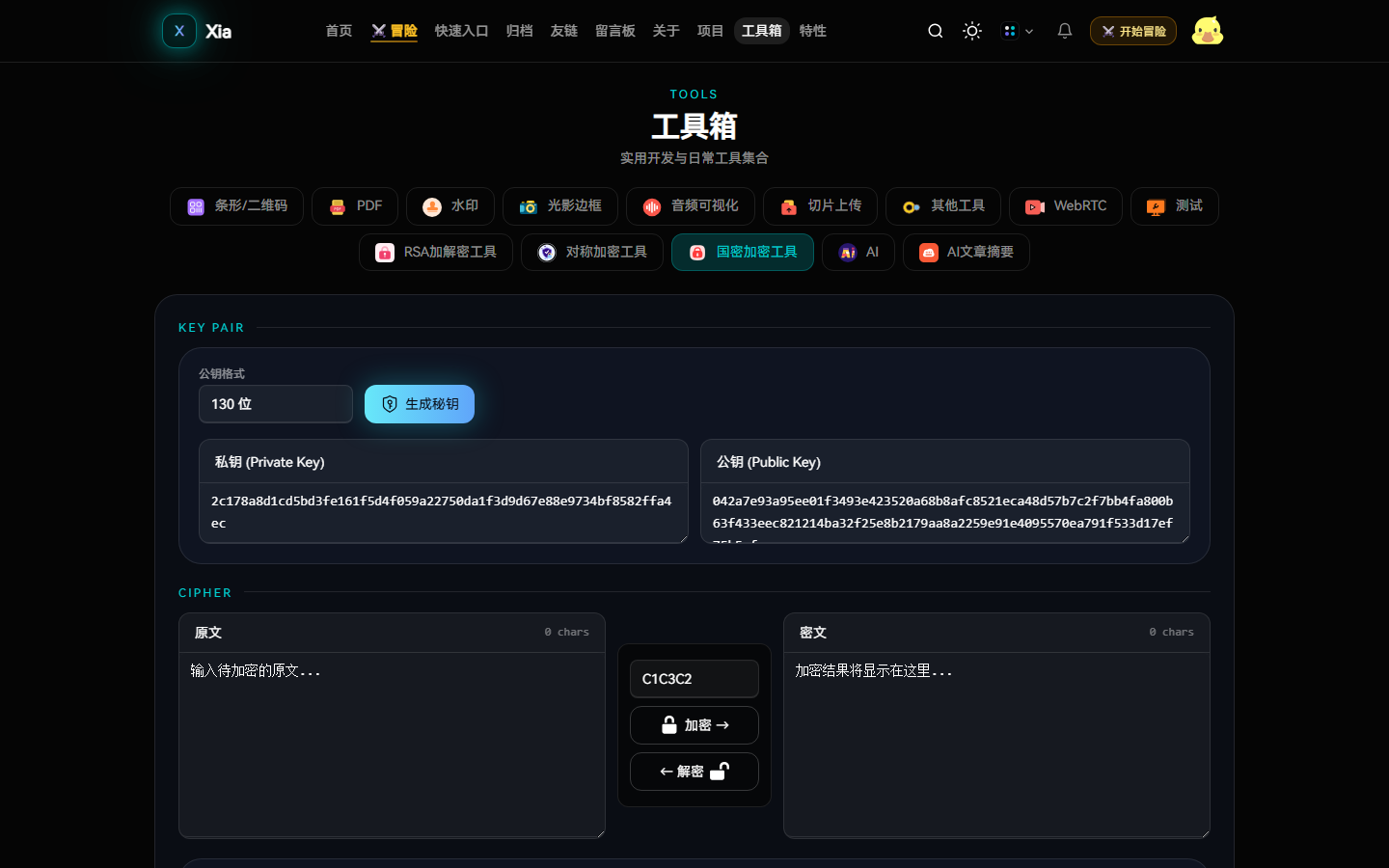Switch to 其他工具 tab
The width and height of the screenshot is (1389, 868).
(943, 206)
